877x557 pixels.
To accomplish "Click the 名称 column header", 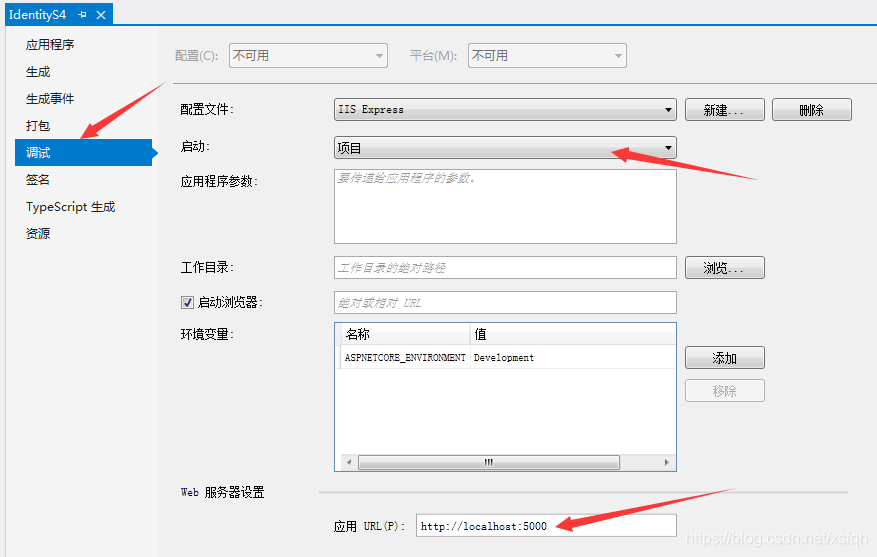I will (x=405, y=334).
